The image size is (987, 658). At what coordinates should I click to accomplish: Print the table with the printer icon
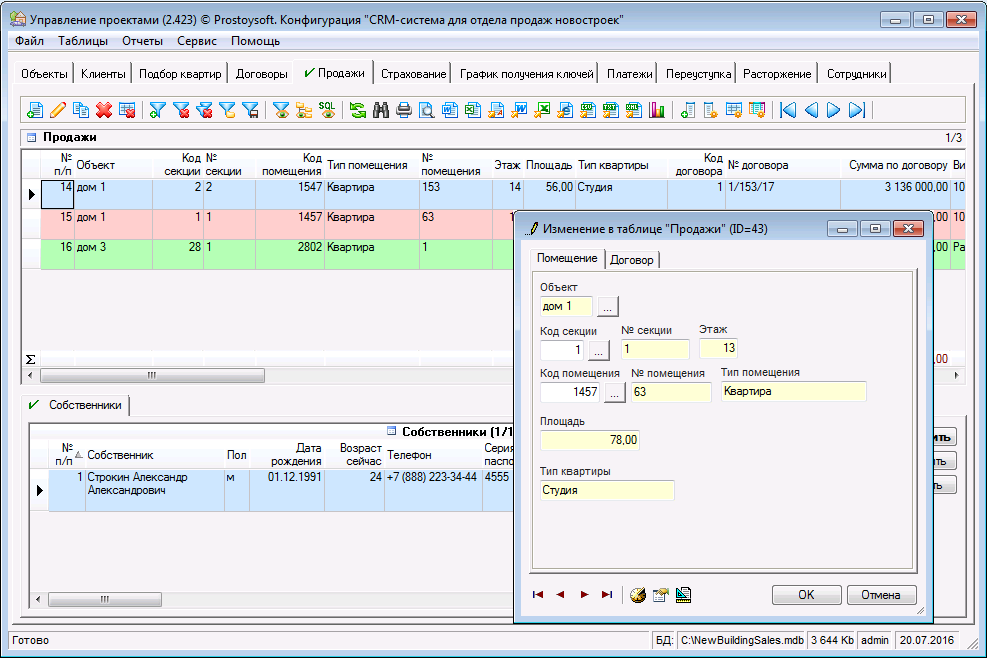coord(404,110)
